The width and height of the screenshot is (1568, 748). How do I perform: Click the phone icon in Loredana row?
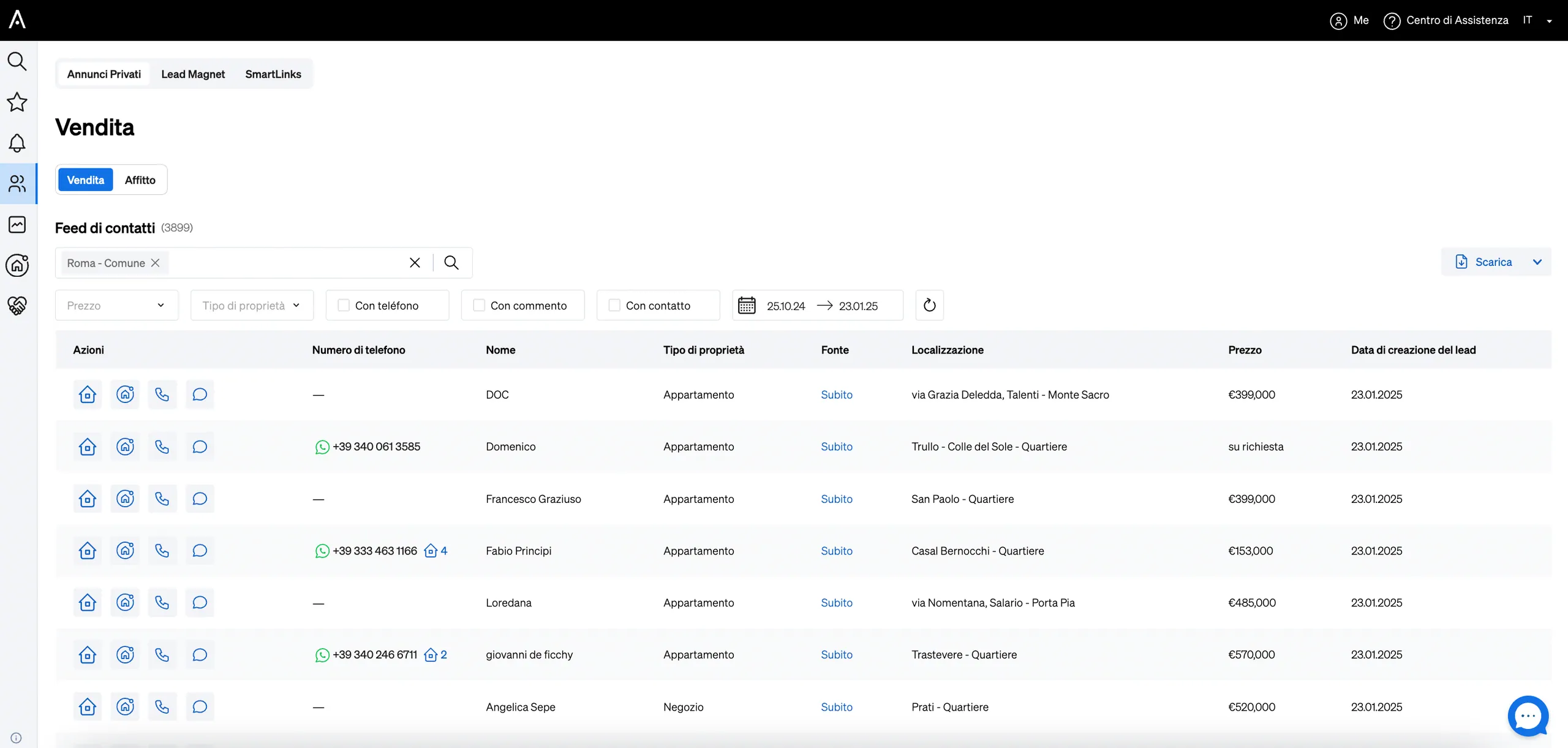[x=162, y=603]
